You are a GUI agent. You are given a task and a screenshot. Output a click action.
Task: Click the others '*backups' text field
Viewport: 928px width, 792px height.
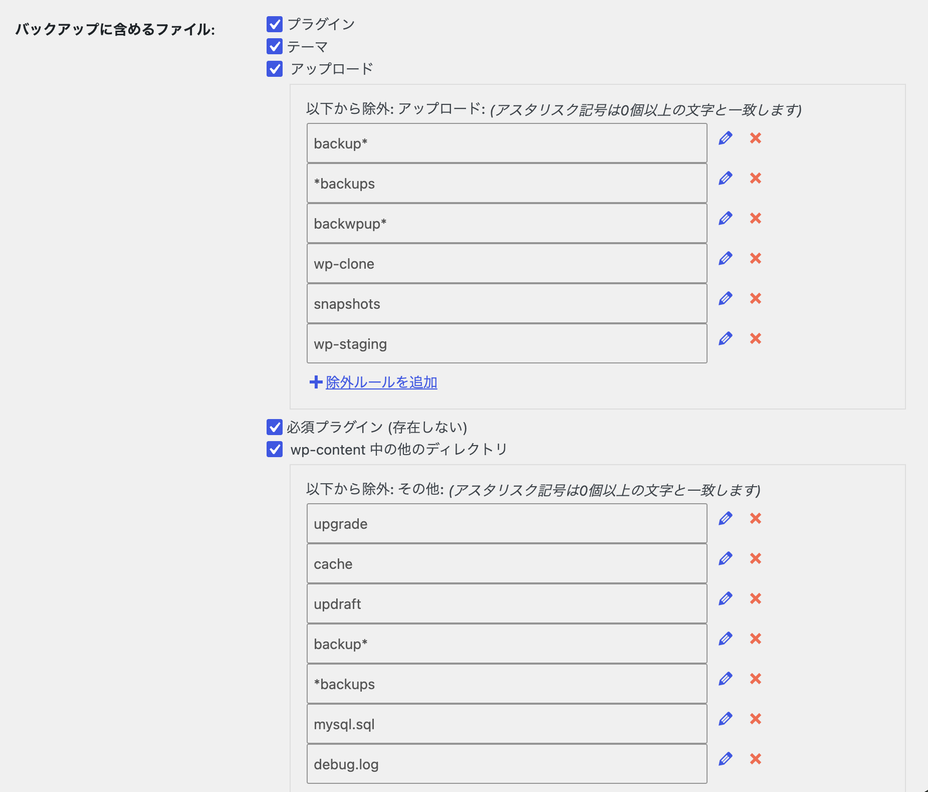click(507, 684)
